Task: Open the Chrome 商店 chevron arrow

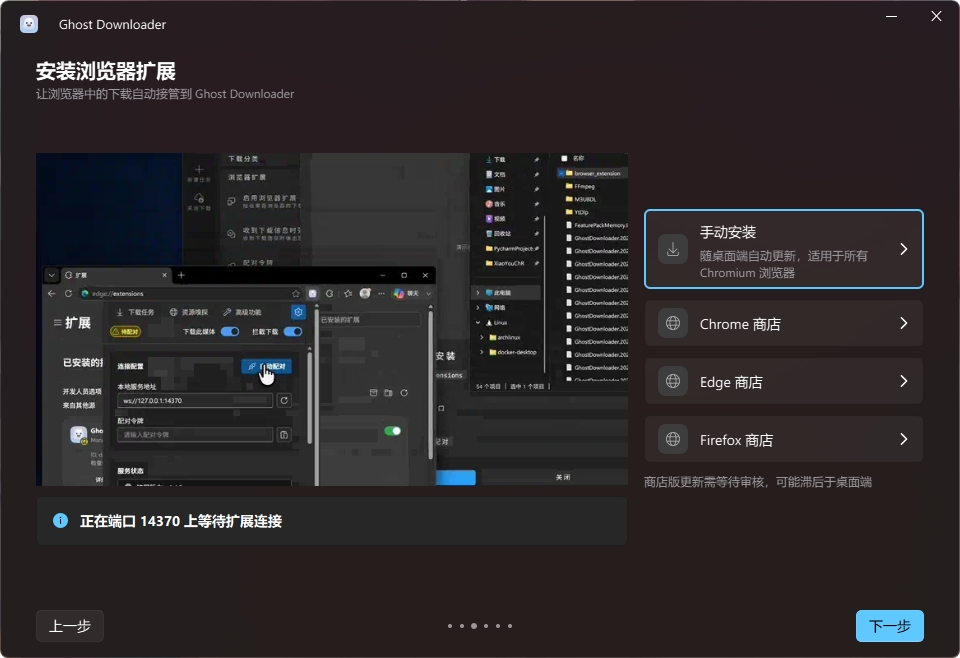Action: 904,323
